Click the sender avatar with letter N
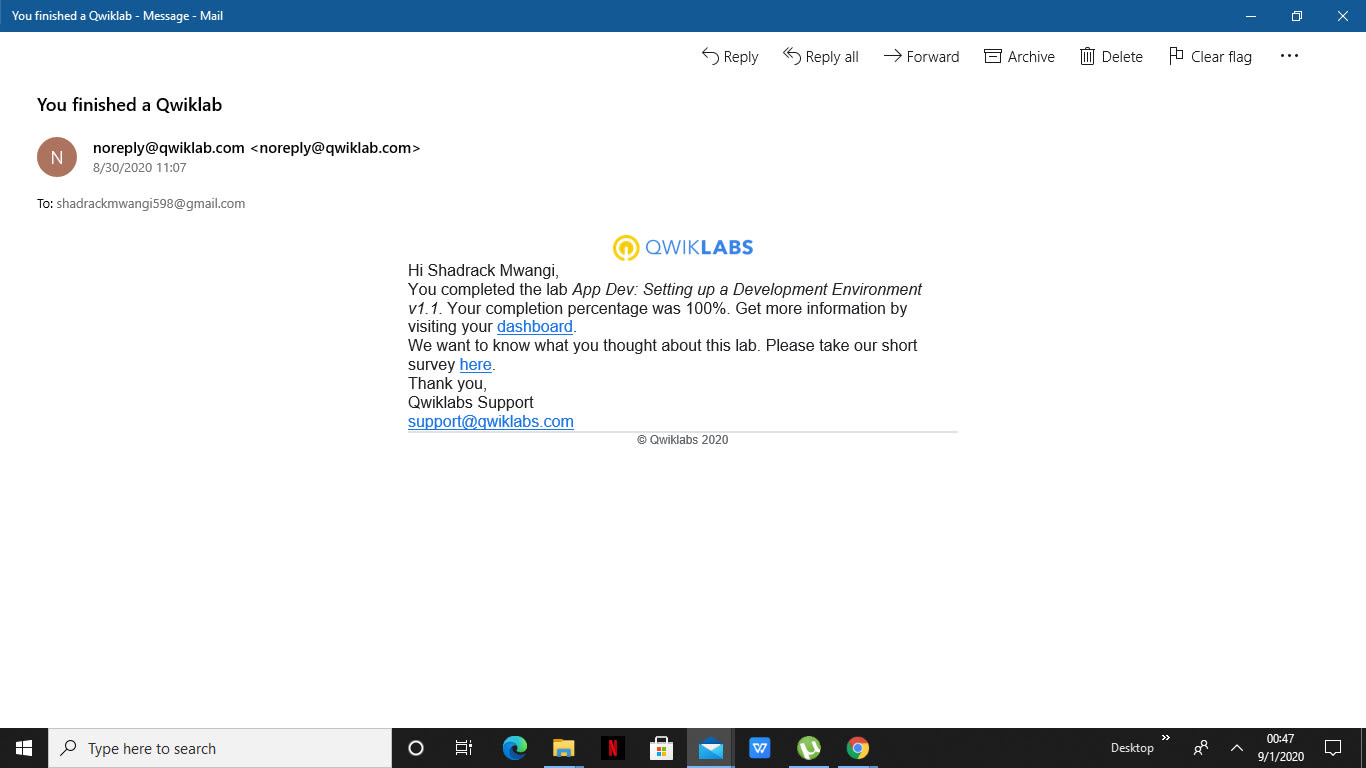The image size is (1366, 768). (57, 157)
